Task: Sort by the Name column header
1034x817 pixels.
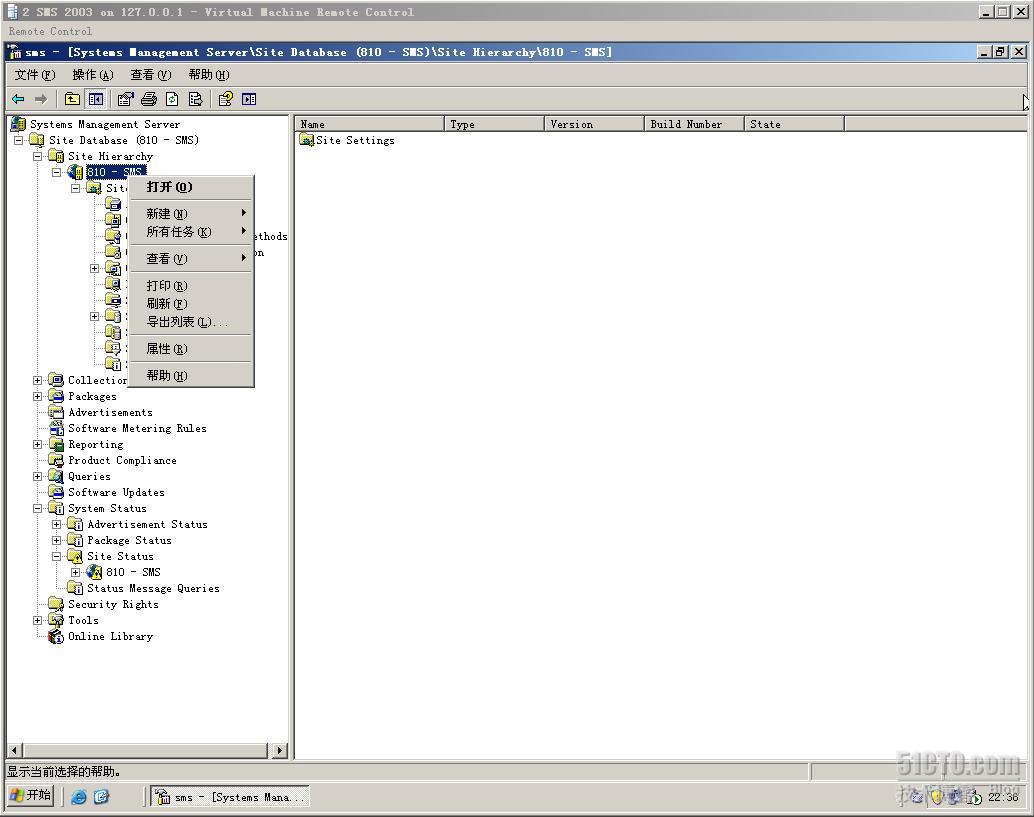Action: point(370,124)
